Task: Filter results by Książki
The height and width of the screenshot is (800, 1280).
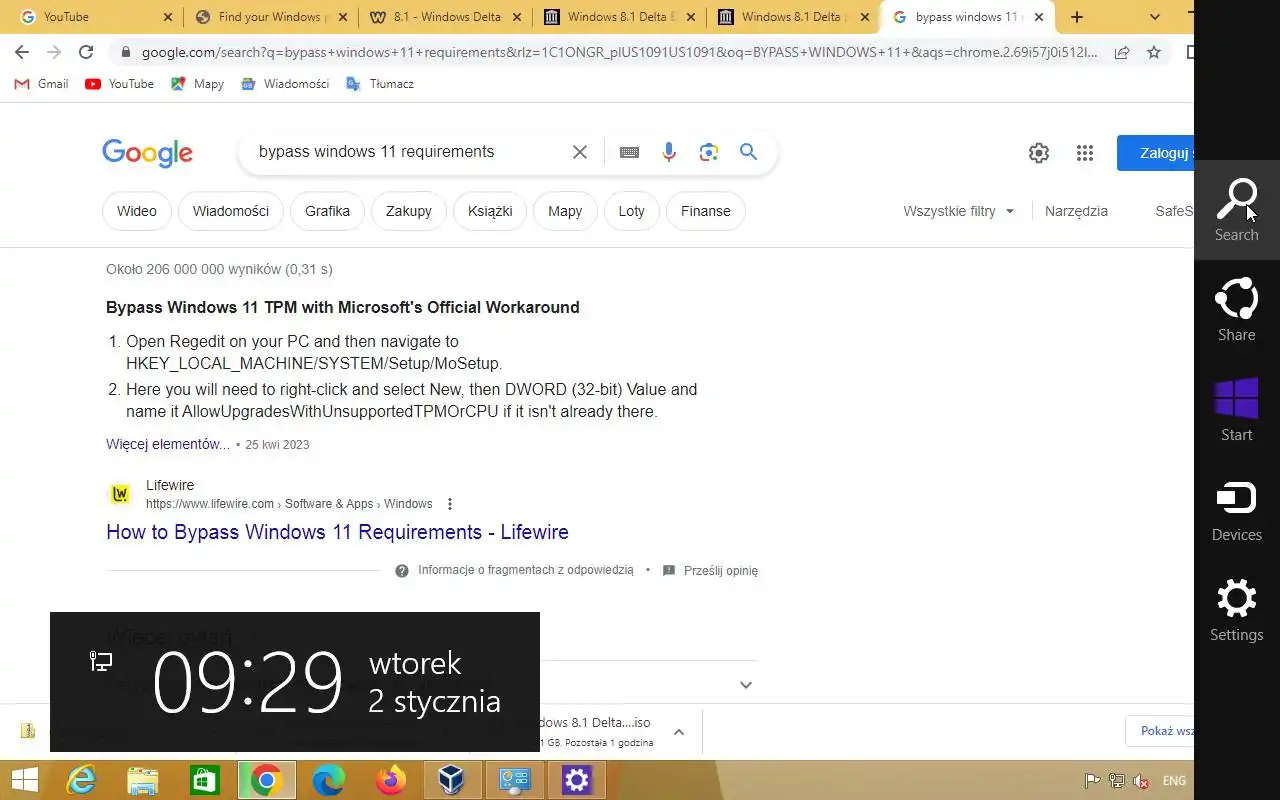Action: tap(490, 211)
